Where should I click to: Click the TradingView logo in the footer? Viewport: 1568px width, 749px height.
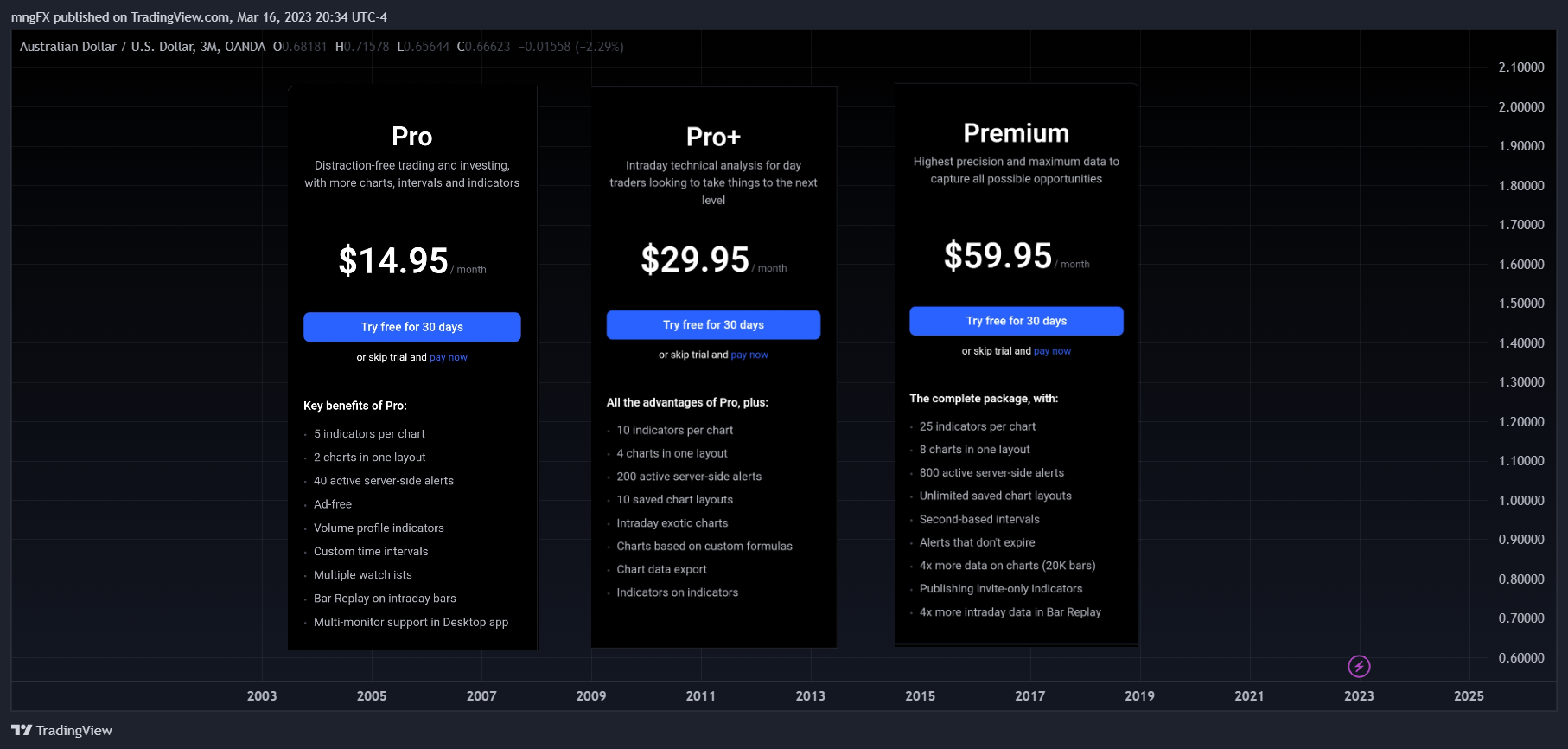pos(61,731)
